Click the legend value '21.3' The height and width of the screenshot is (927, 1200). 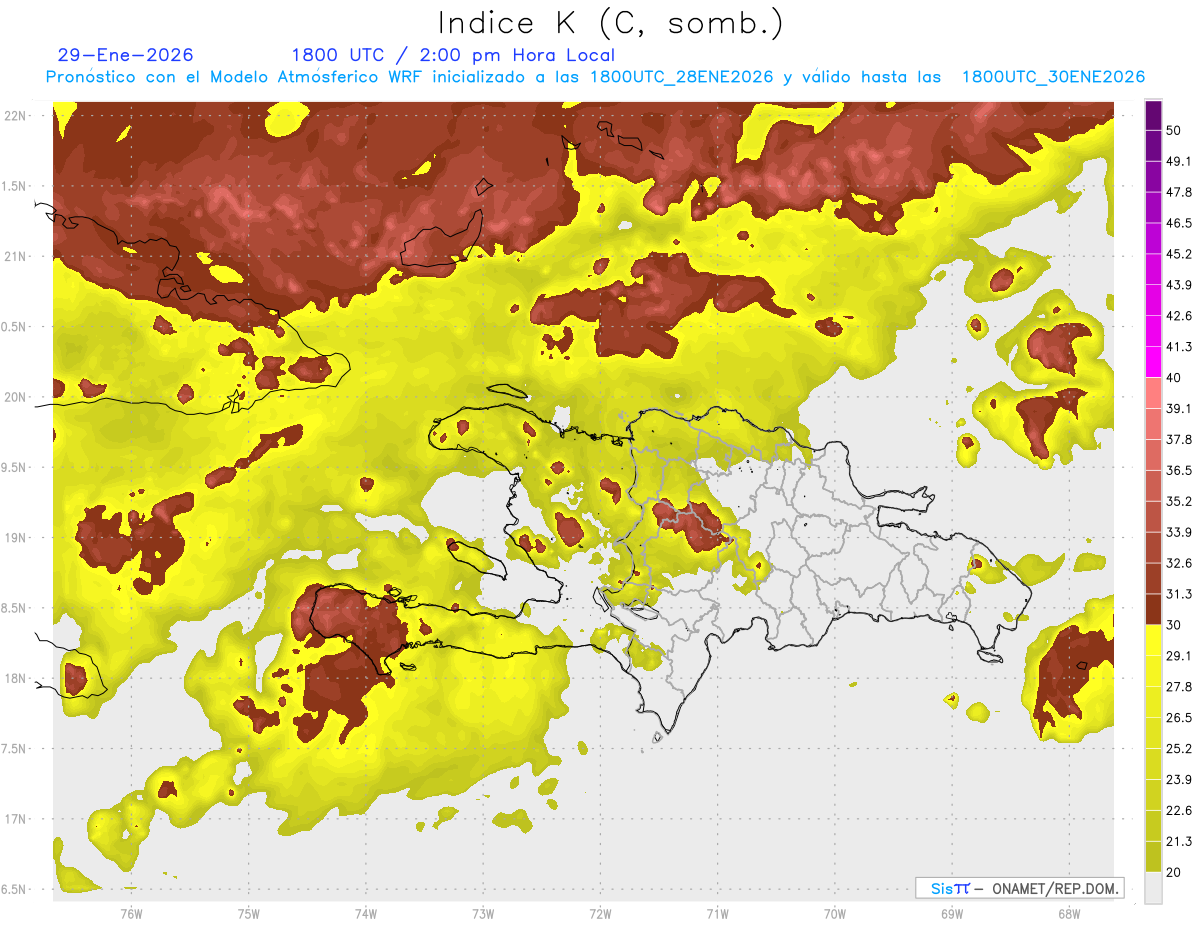coord(1179,842)
